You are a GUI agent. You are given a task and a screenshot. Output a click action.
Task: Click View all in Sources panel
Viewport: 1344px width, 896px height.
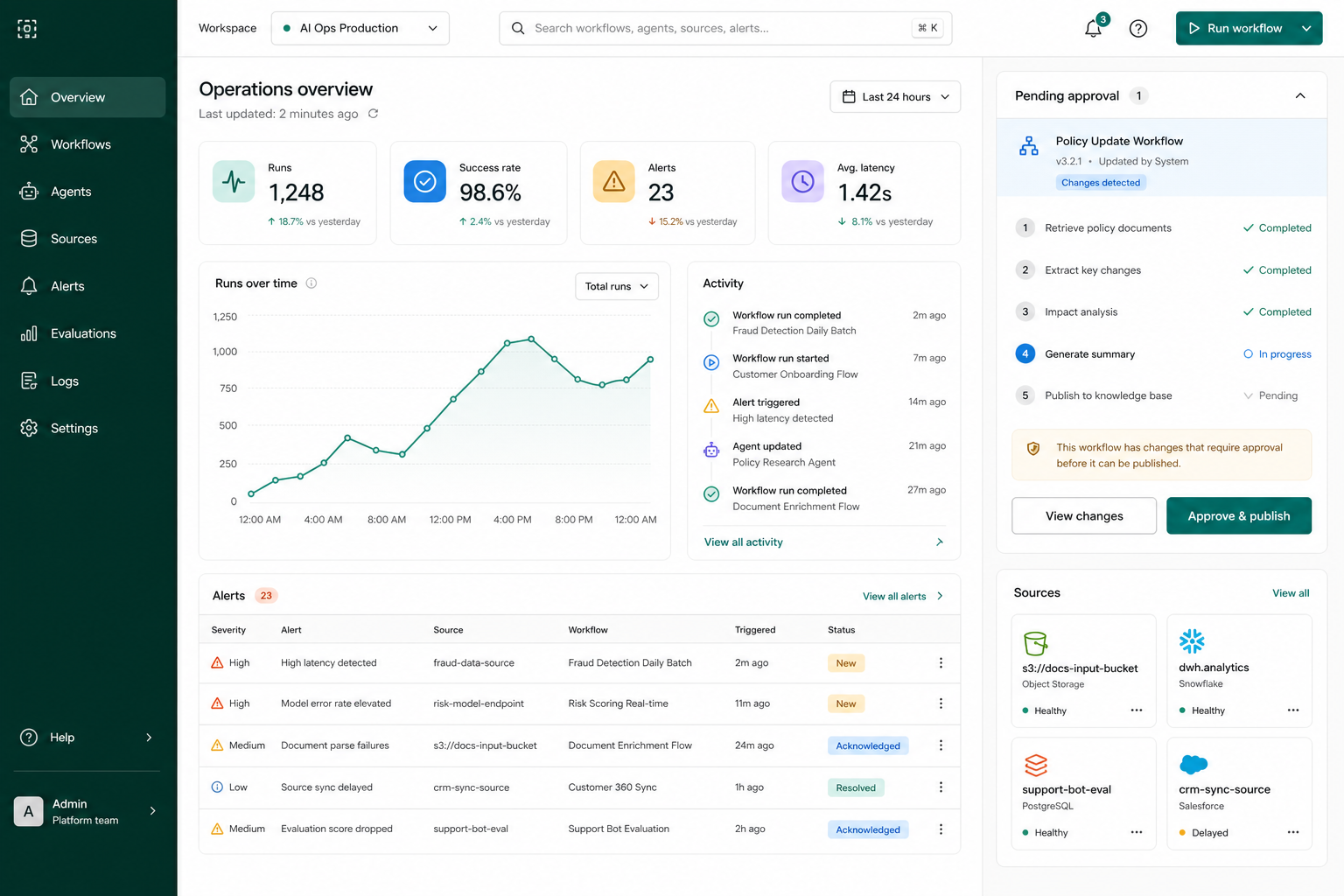(1291, 593)
